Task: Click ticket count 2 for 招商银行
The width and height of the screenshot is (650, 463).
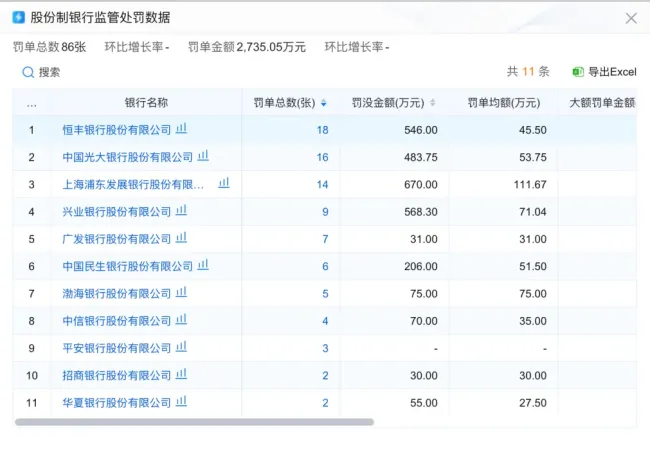Action: point(325,376)
